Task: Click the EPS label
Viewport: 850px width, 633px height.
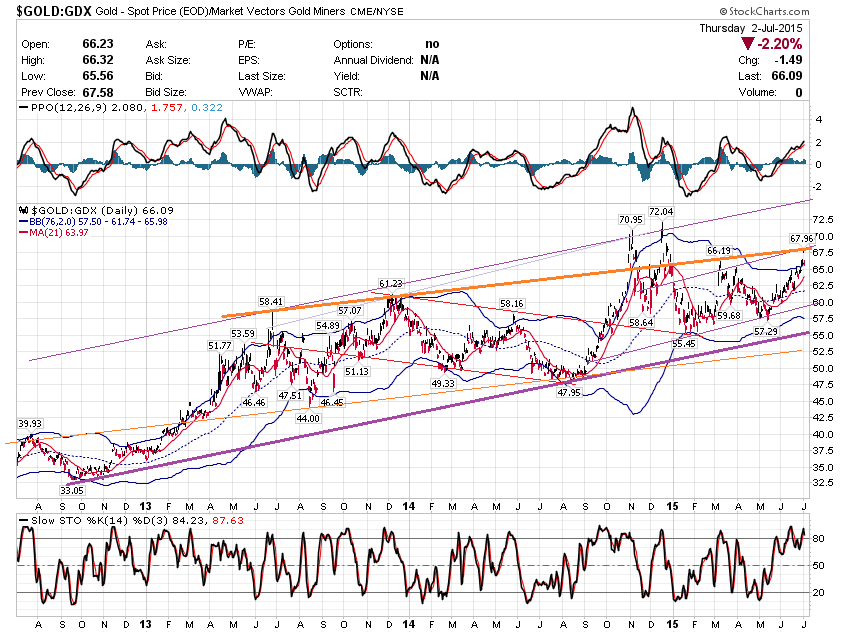Action: tap(249, 60)
